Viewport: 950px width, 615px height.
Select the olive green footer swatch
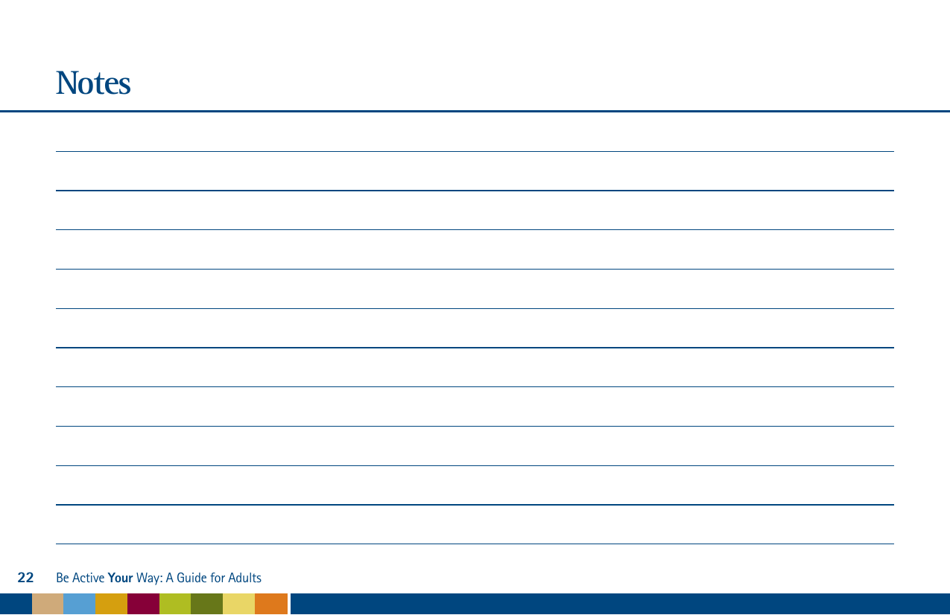[207, 604]
